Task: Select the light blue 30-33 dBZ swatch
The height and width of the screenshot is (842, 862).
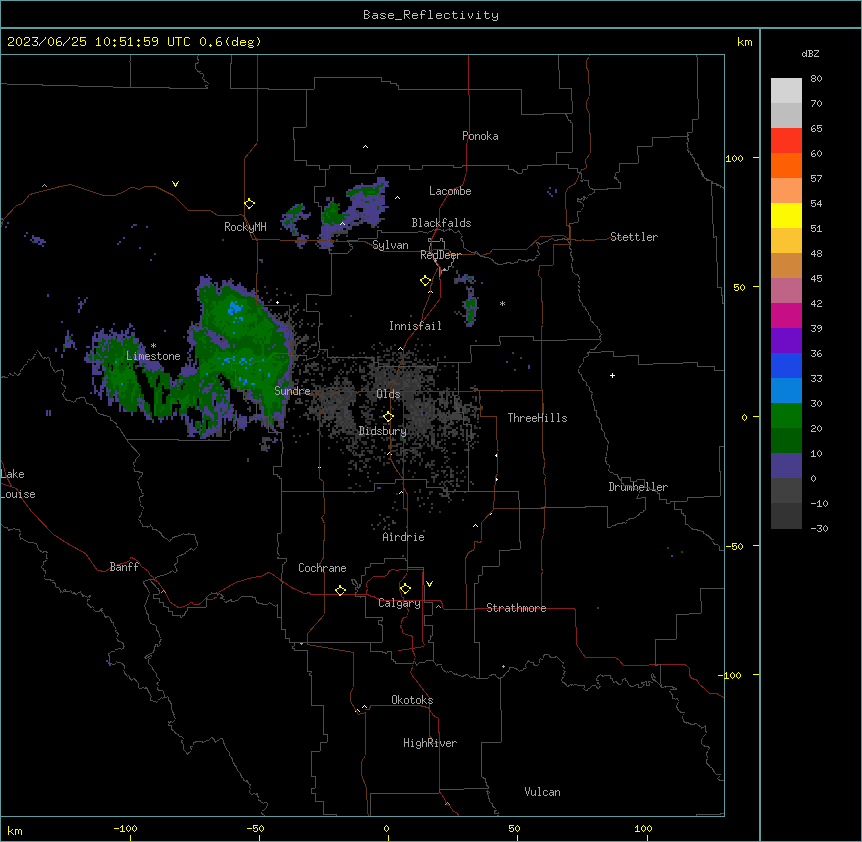Action: (x=786, y=391)
